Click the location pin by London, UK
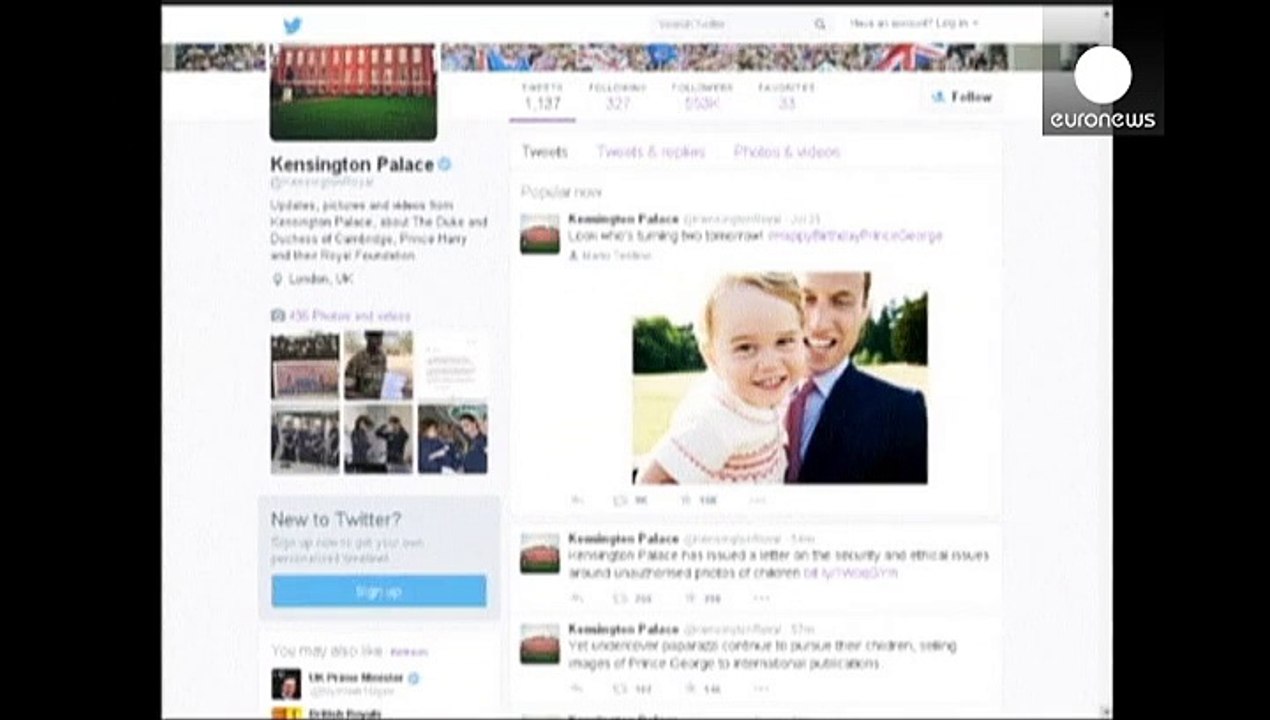 (277, 280)
